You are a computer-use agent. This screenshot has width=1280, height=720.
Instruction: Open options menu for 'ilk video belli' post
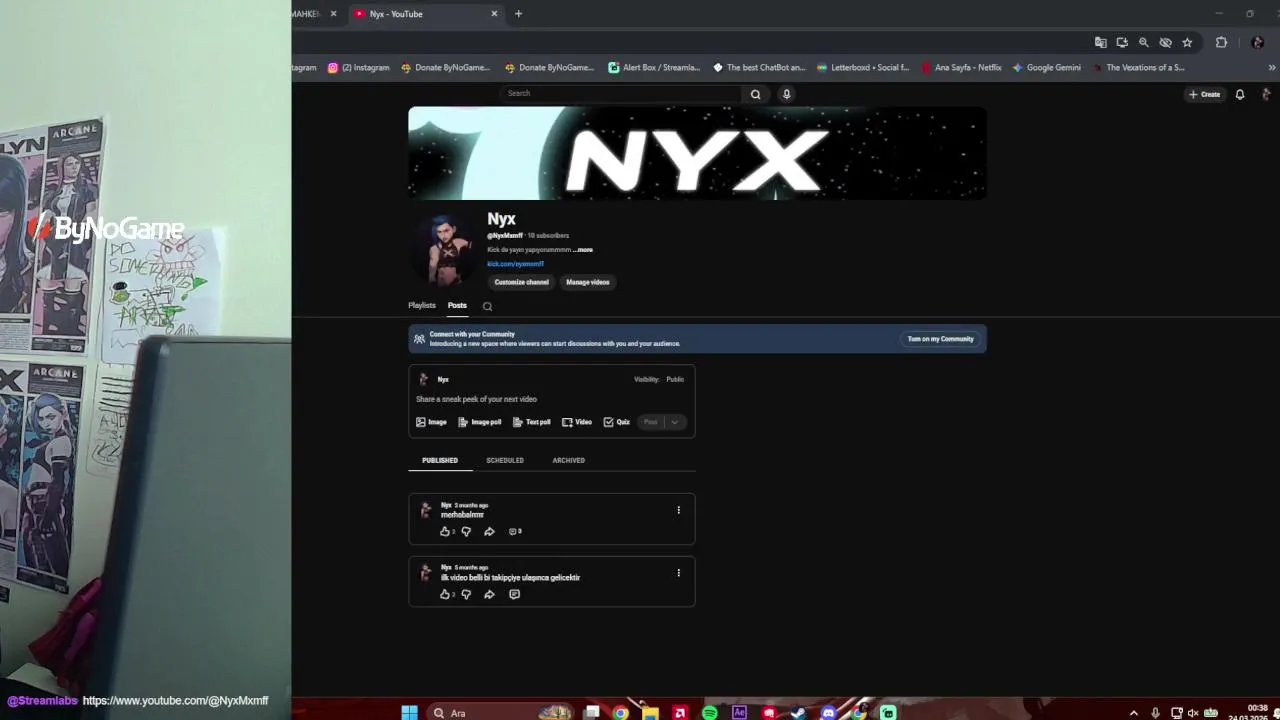click(x=678, y=573)
